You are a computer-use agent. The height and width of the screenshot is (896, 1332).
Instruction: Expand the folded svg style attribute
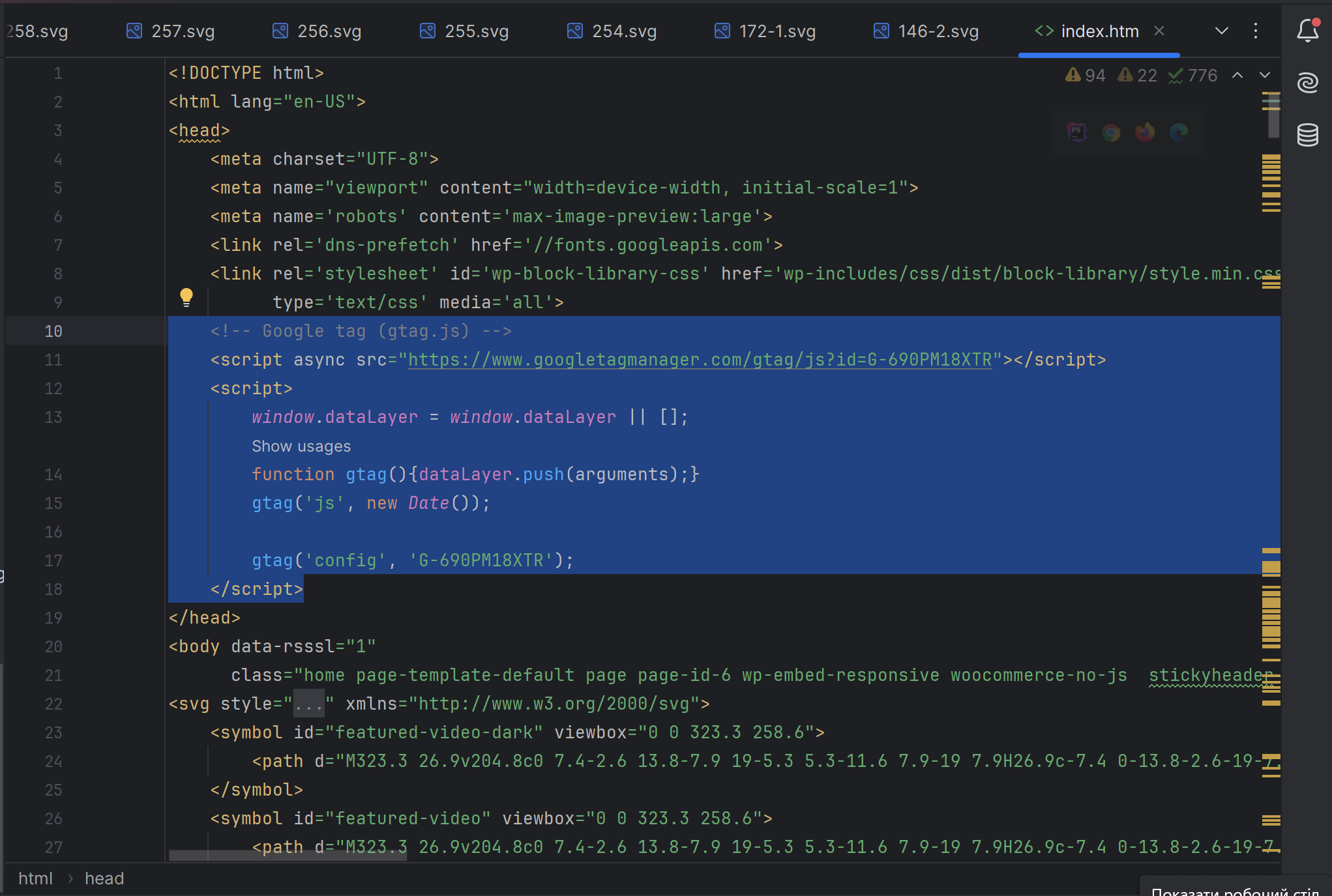pyautogui.click(x=309, y=704)
